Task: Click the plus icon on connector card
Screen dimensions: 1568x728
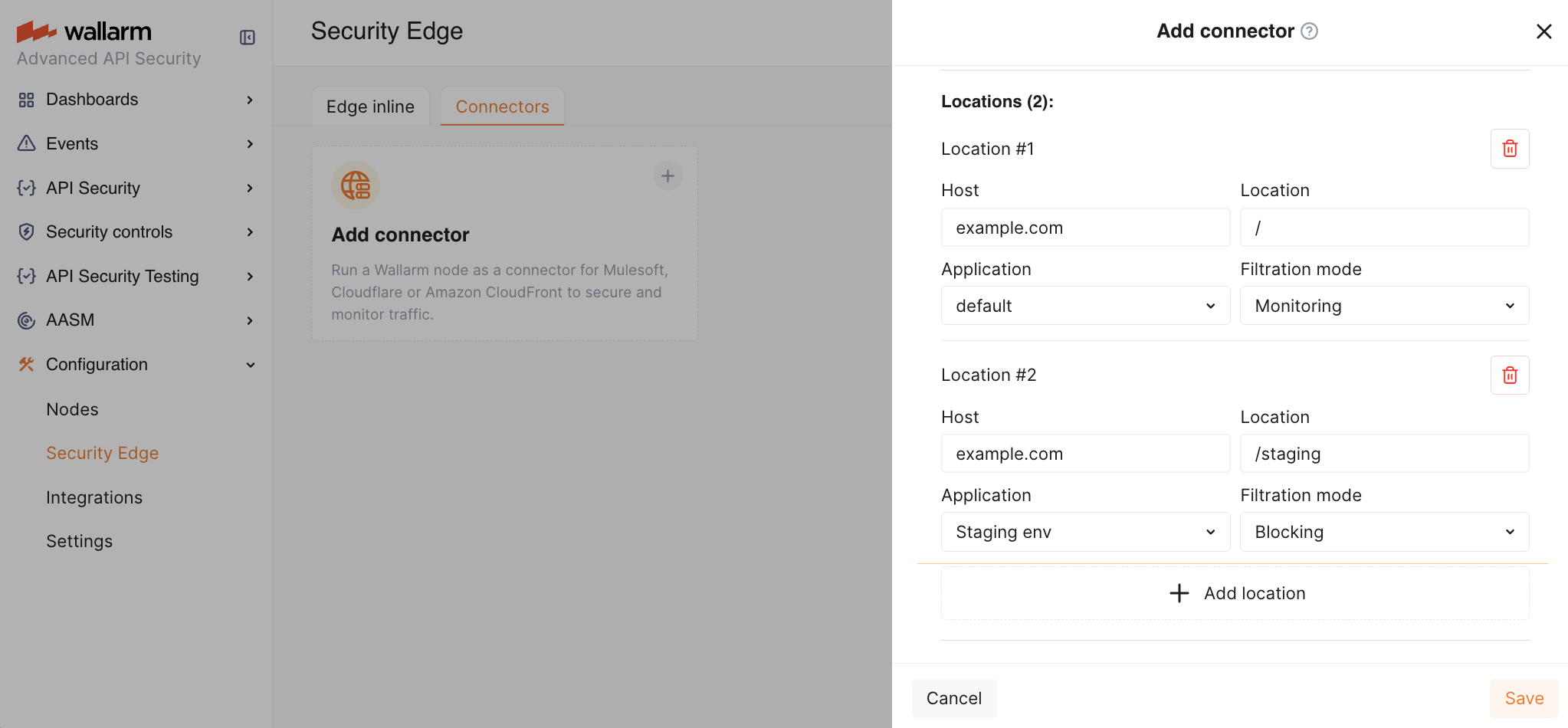Action: 668,176
